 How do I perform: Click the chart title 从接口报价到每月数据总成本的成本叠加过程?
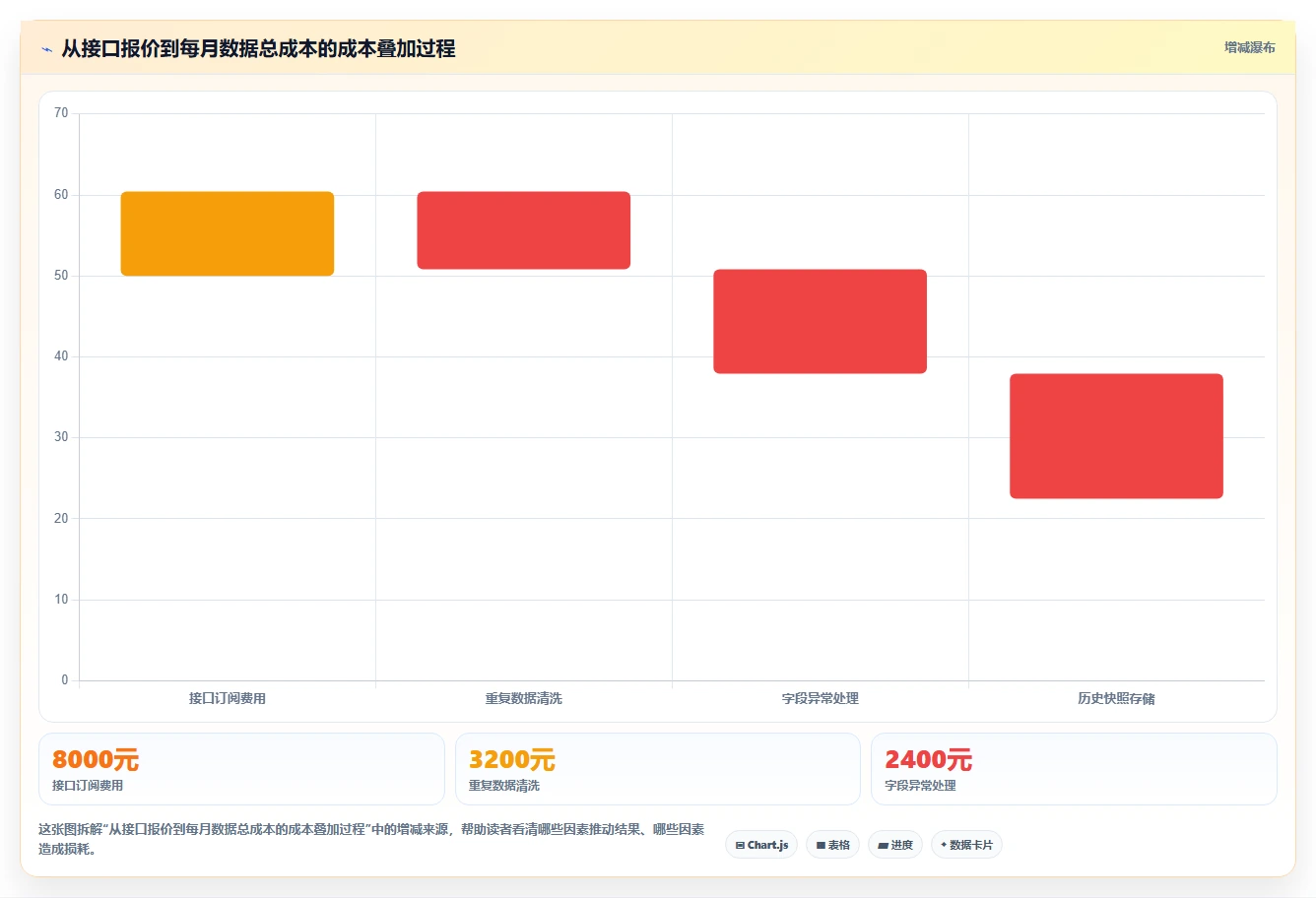(x=258, y=48)
